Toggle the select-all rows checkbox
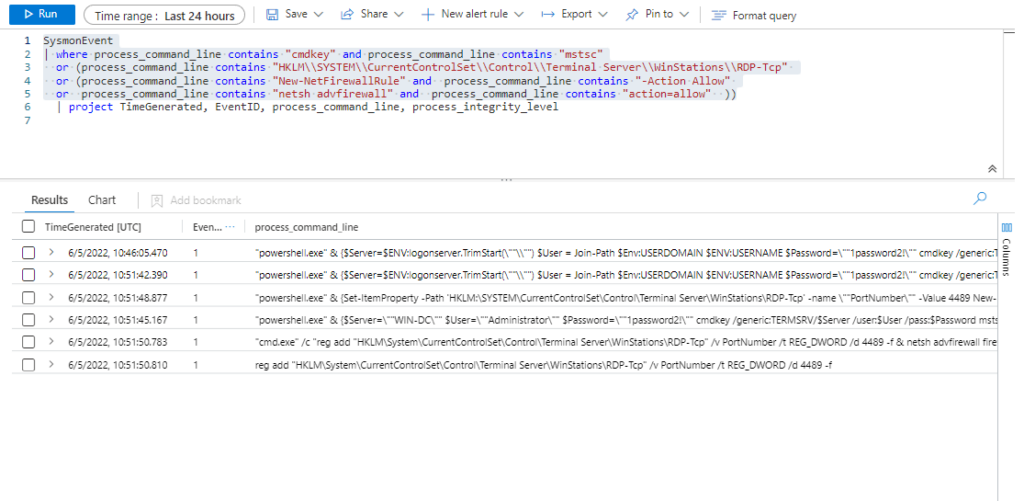This screenshot has height=501, width=1024. (x=28, y=228)
